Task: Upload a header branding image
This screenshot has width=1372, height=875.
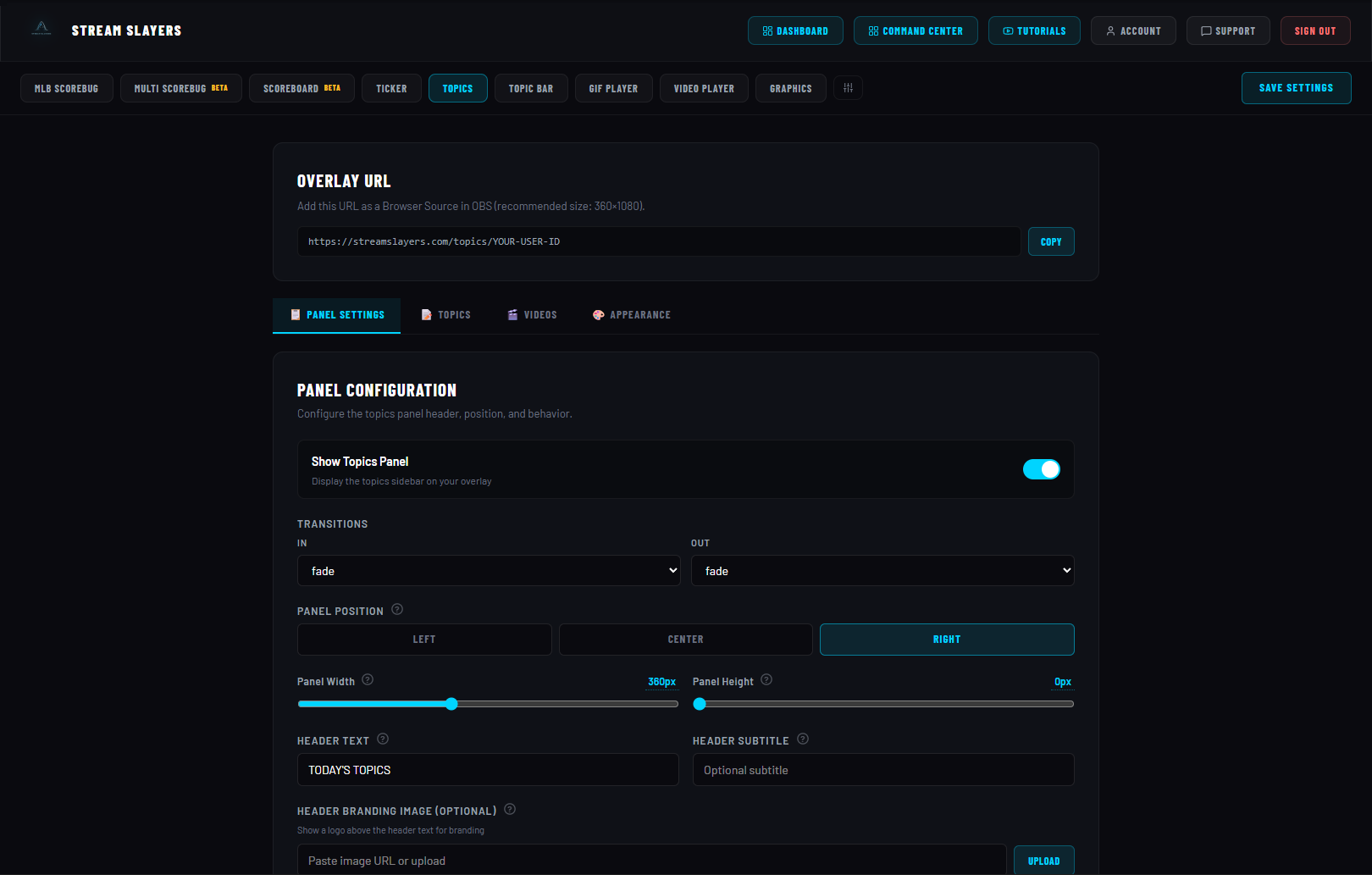Action: point(1043,861)
